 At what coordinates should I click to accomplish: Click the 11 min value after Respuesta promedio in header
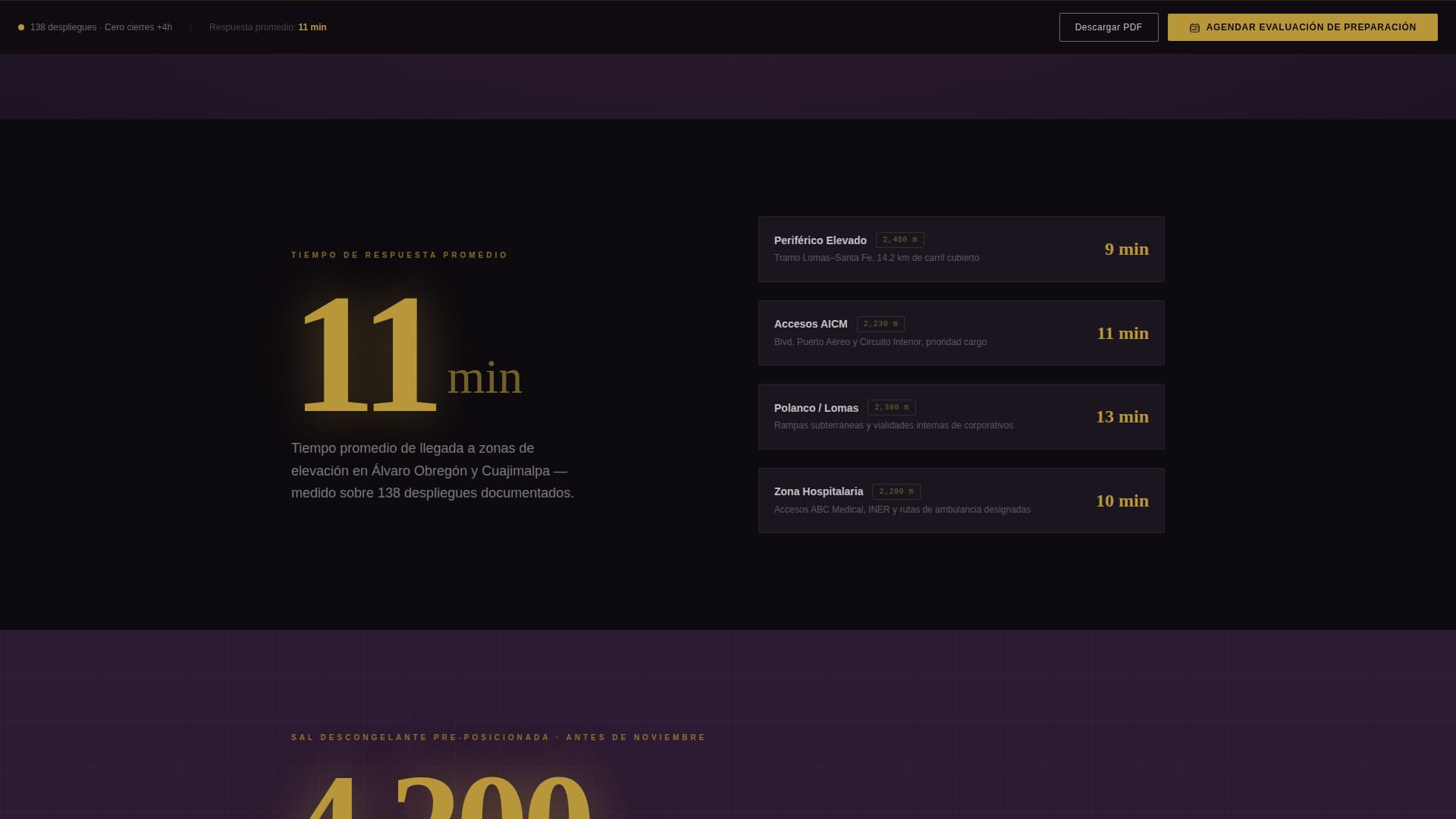(x=312, y=27)
